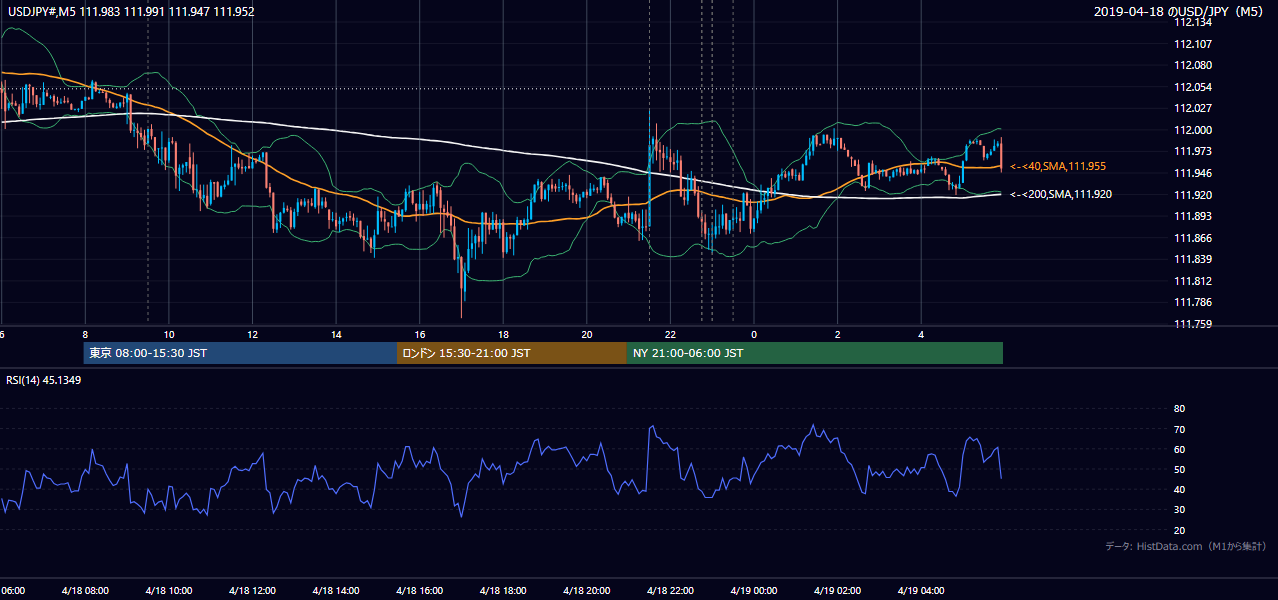
Task: Click the 112.107 price axis value
Action: tap(1193, 44)
